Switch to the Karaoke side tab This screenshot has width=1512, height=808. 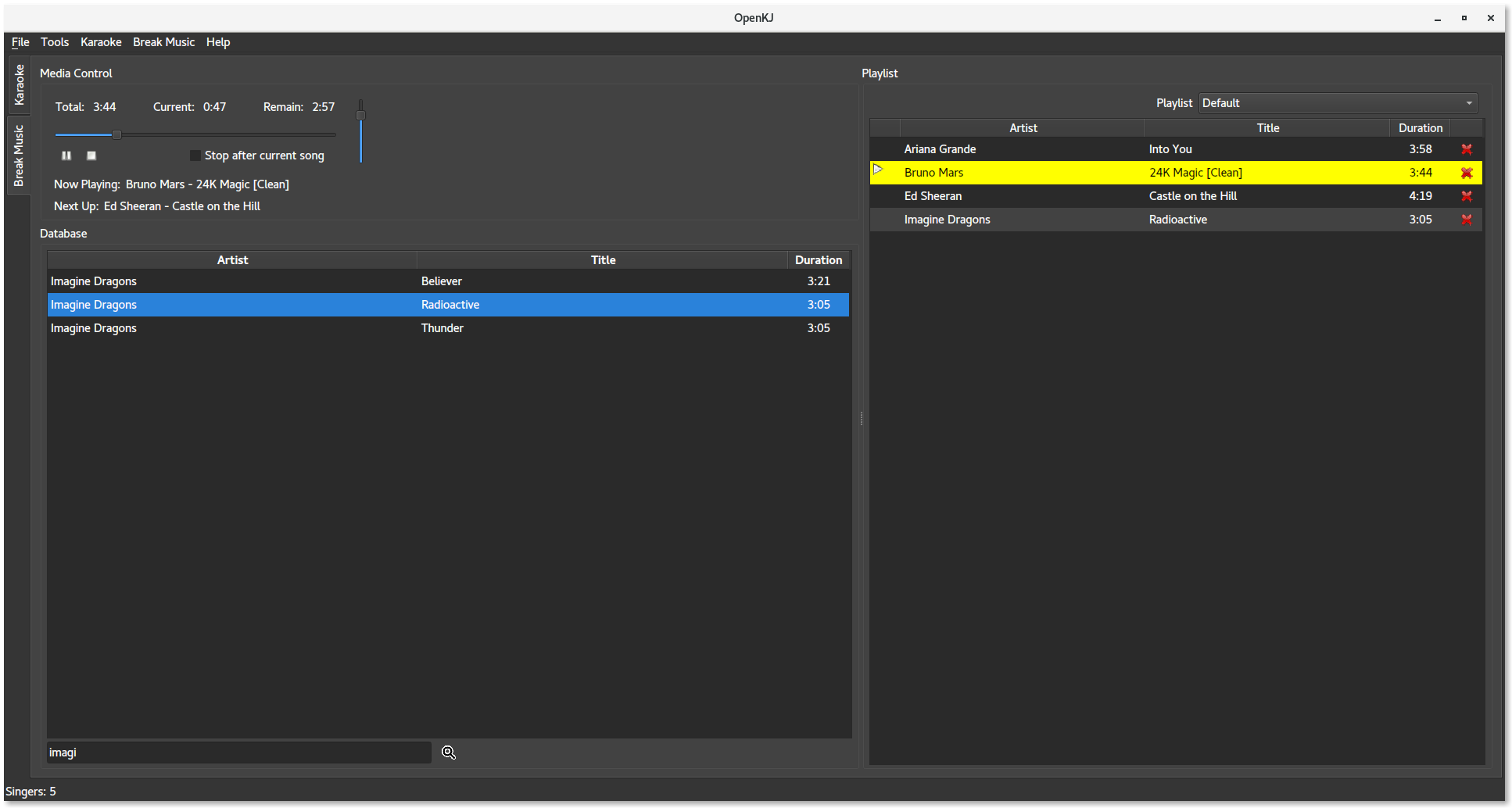tap(19, 84)
